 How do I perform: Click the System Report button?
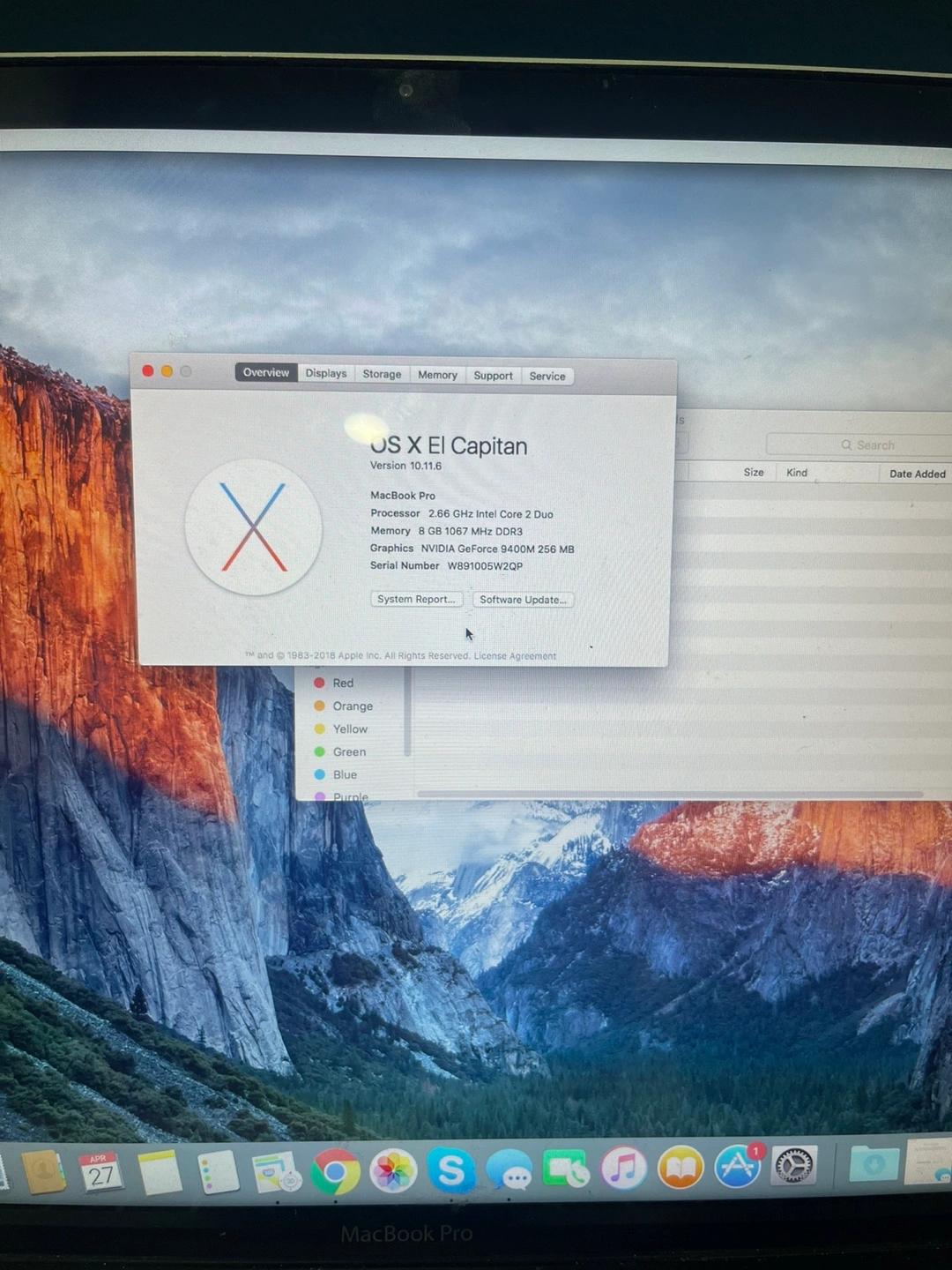click(416, 599)
